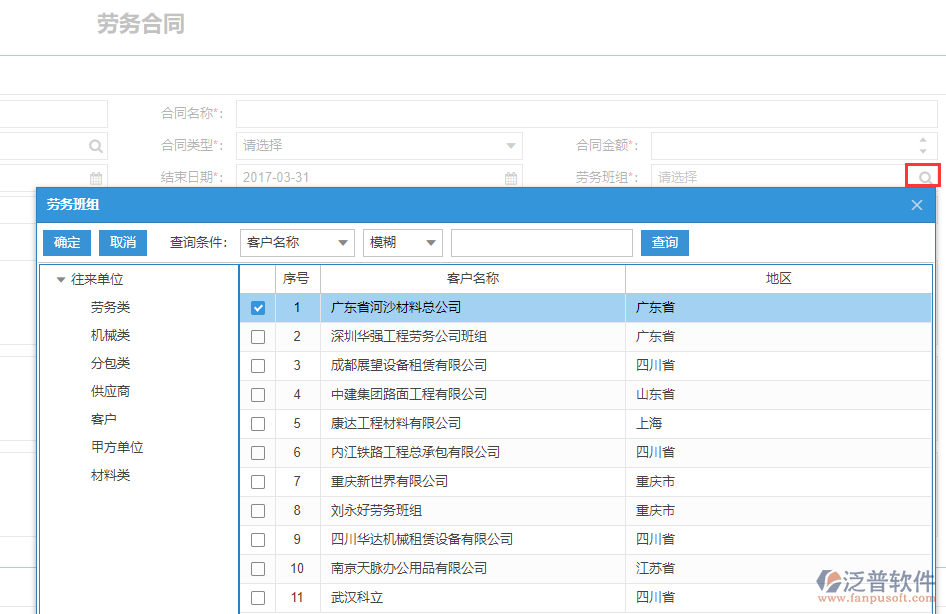Click the 合同金额 increase stepper arrow
This screenshot has height=614, width=946.
click(923, 140)
